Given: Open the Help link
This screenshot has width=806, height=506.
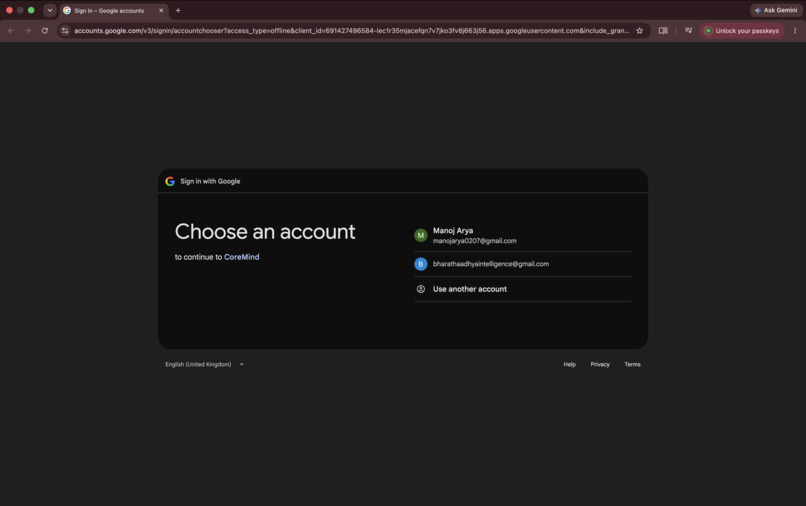Looking at the screenshot, I should pyautogui.click(x=569, y=364).
